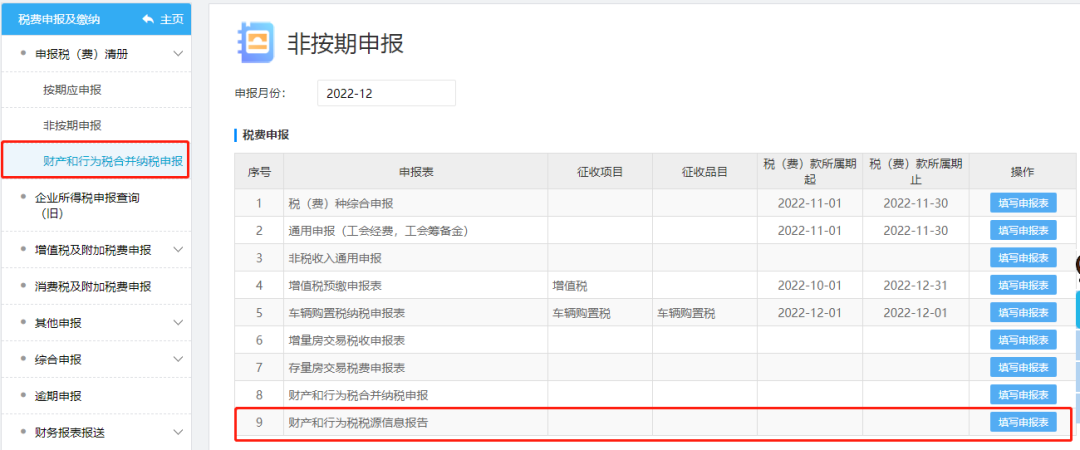The height and width of the screenshot is (450, 1080).
Task: Collapse the 申报税（费）清册 menu chevron
Action: [178, 53]
